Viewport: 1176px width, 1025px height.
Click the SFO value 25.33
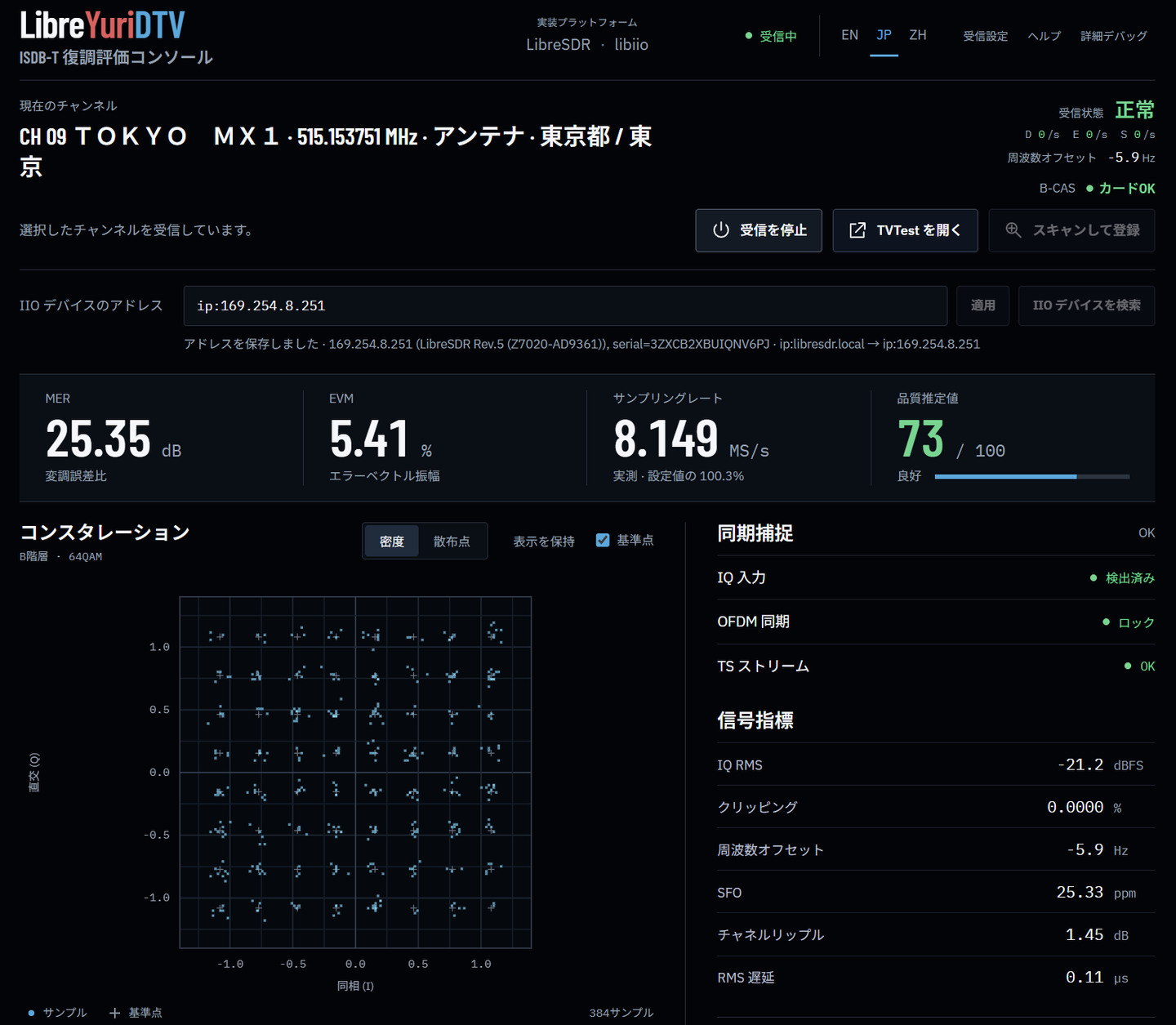tap(1080, 892)
